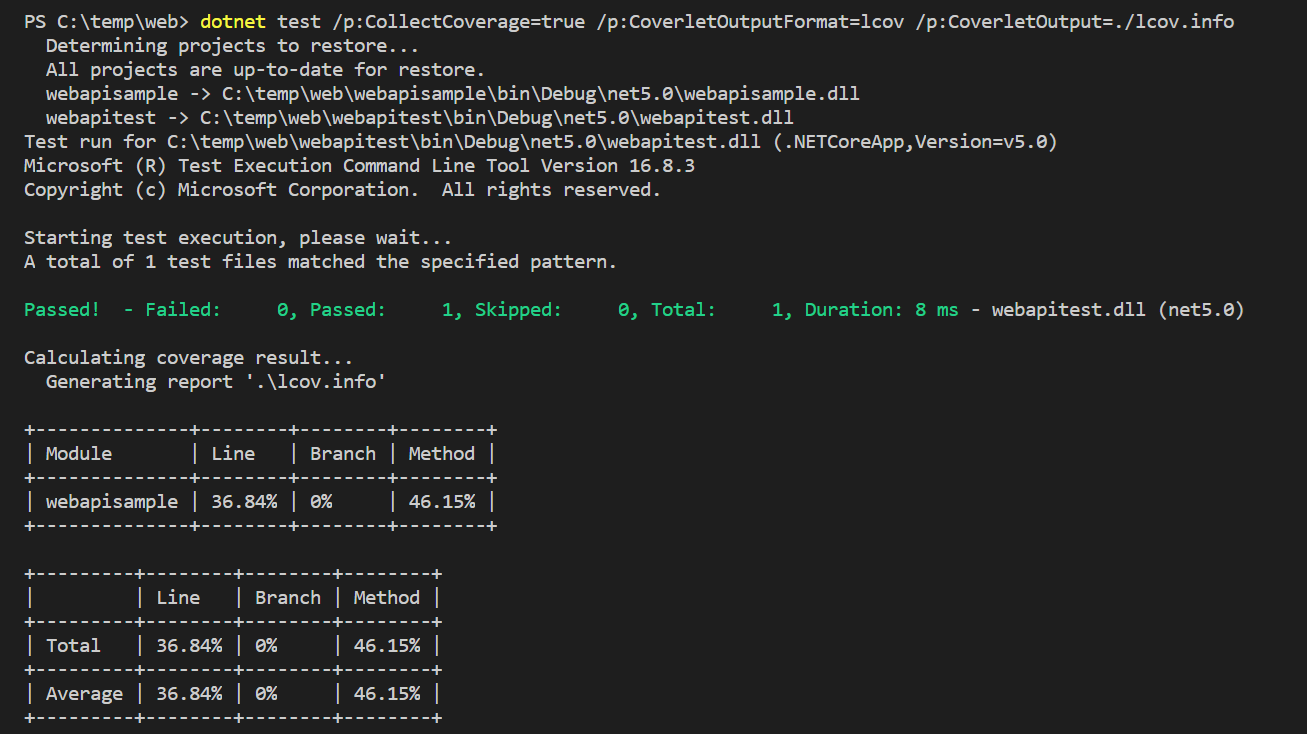Click the 'Module' column header
This screenshot has height=734, width=1307.
point(79,454)
